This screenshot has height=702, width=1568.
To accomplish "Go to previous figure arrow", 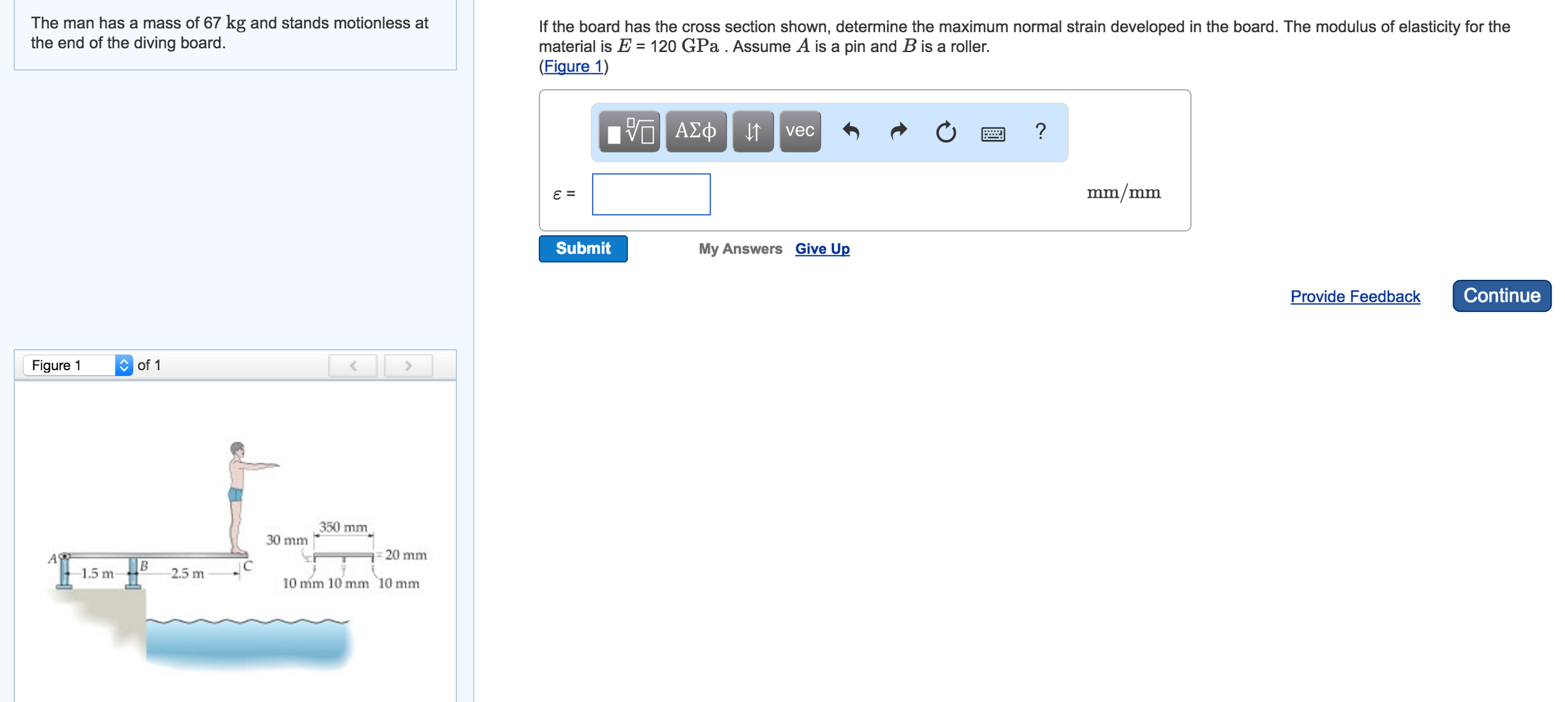I will click(352, 366).
